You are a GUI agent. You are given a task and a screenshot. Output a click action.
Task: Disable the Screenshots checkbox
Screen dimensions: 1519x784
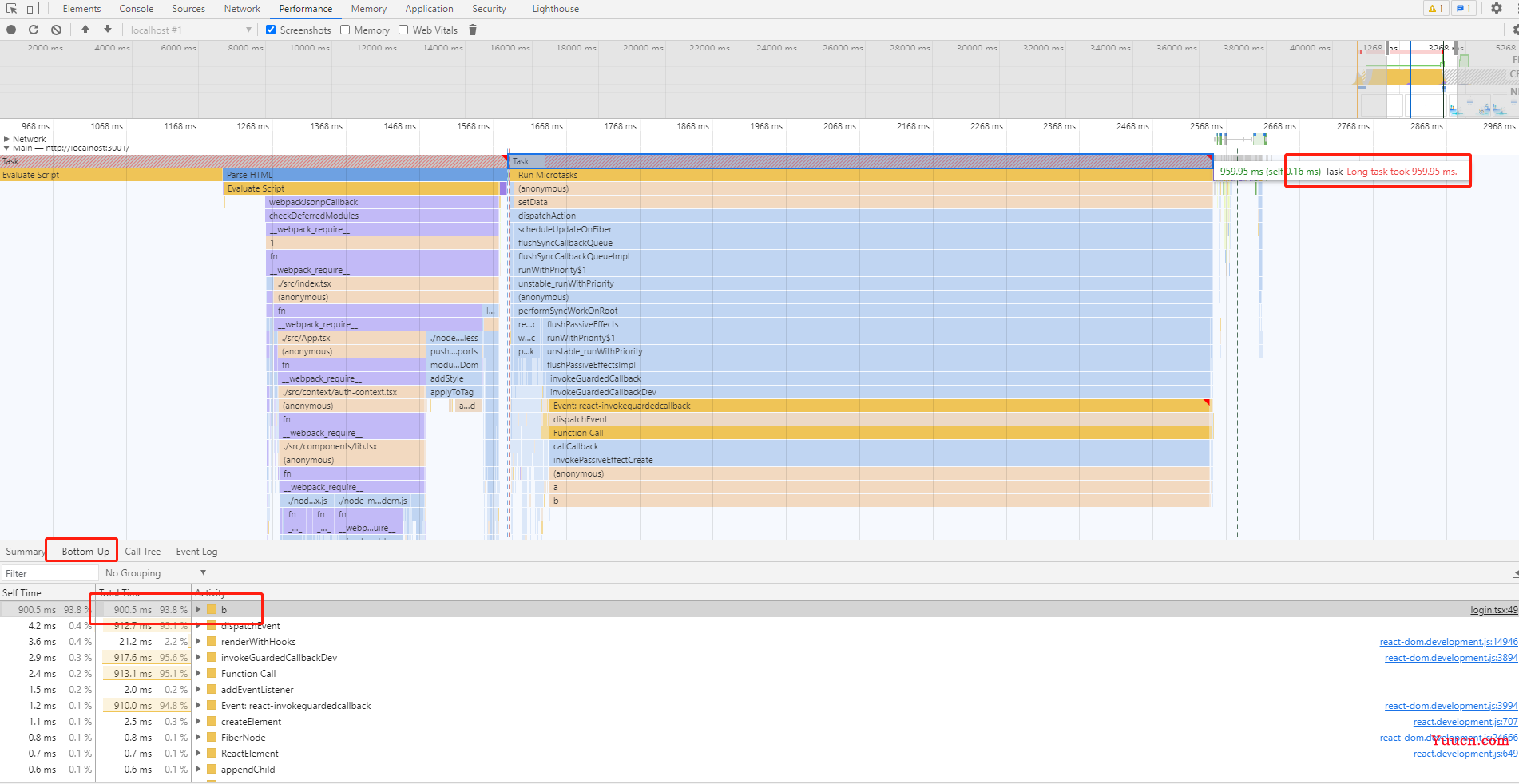coord(271,30)
